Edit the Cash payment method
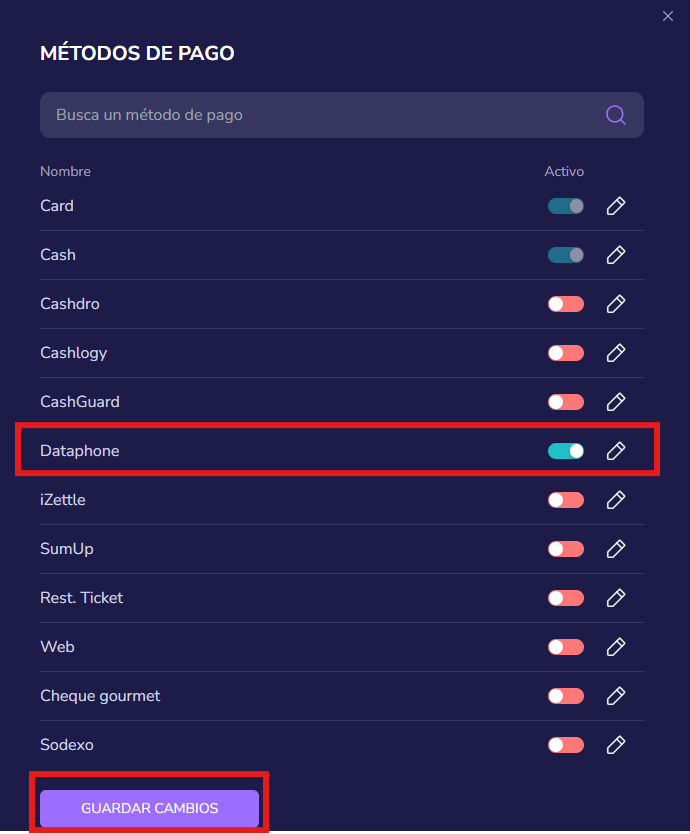 tap(616, 255)
